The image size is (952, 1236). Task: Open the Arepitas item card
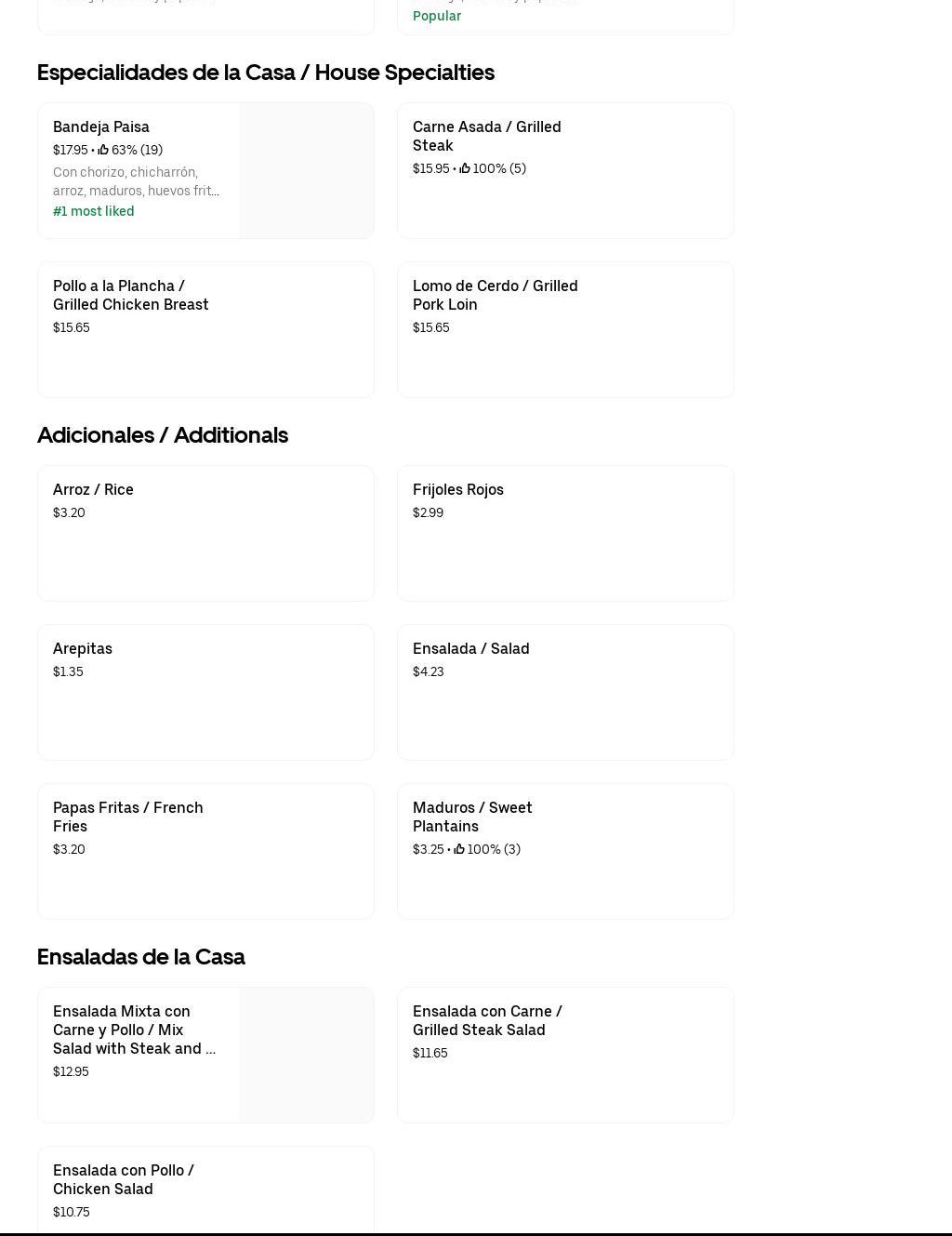tap(83, 648)
